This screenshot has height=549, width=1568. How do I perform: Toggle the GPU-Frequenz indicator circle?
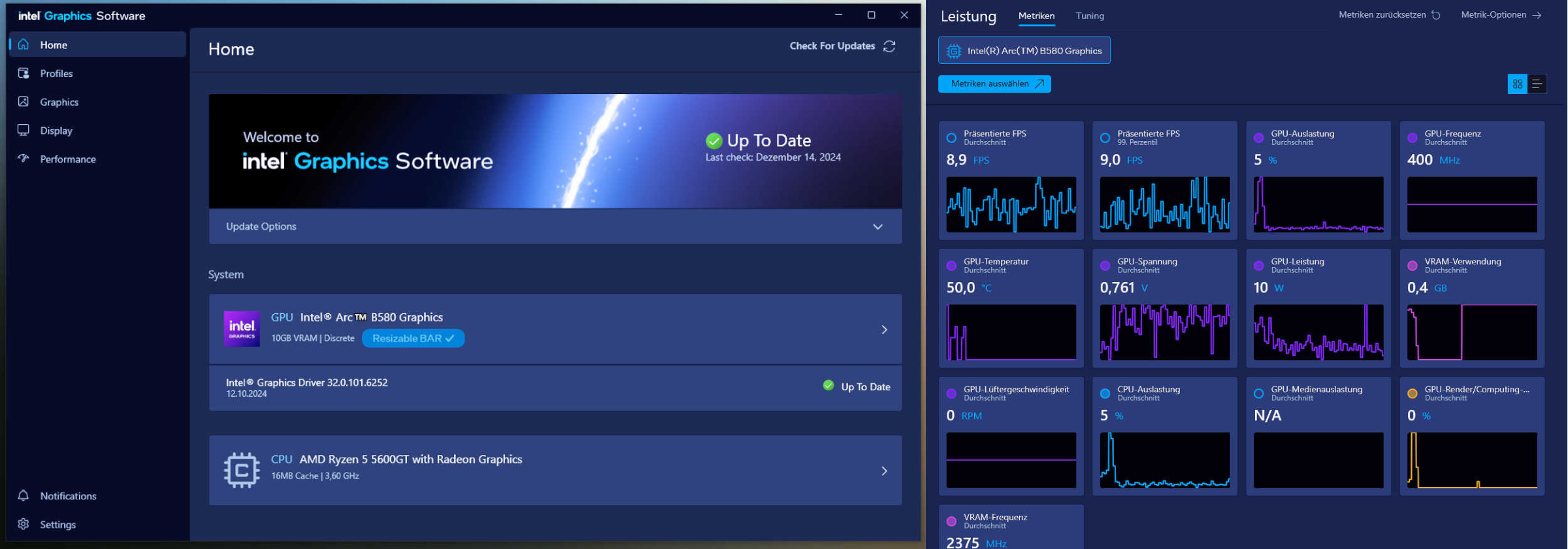coord(1412,138)
